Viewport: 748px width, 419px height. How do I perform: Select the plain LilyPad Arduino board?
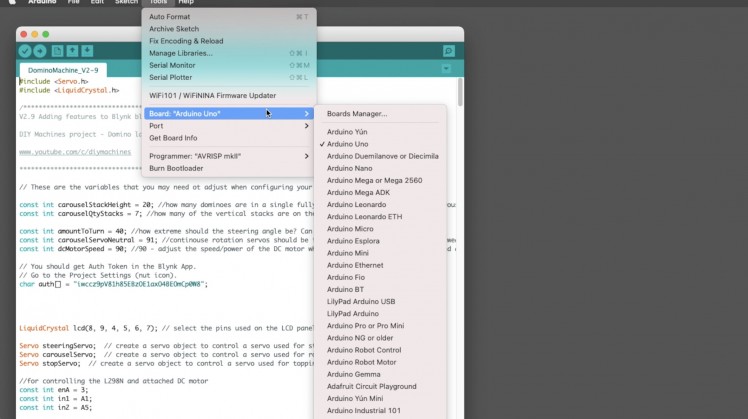(380, 314)
